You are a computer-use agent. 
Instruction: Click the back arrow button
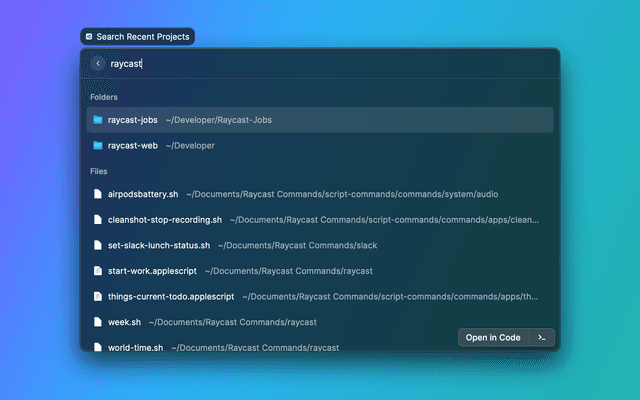[98, 63]
